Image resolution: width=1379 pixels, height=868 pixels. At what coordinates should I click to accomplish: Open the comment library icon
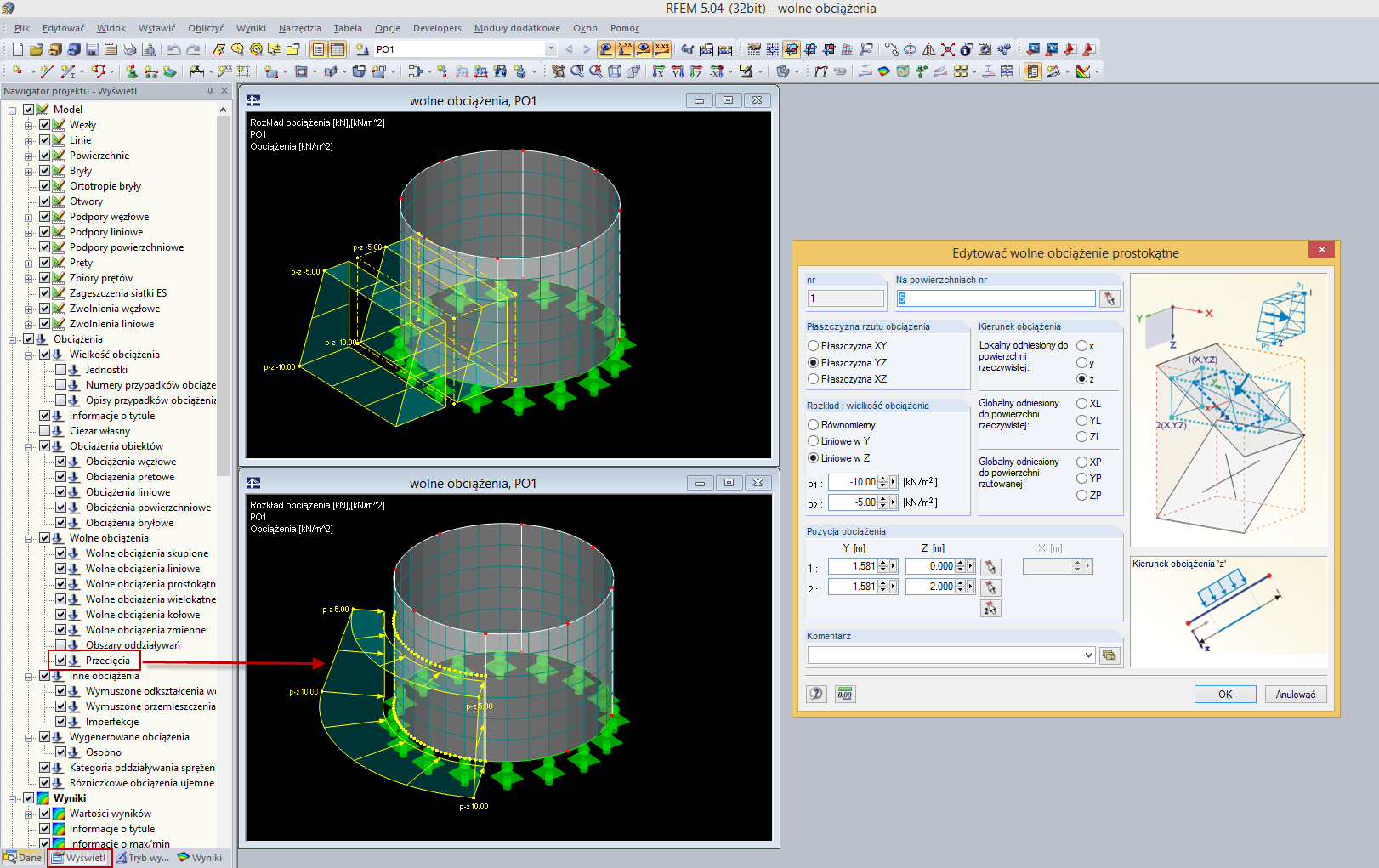tap(1109, 655)
